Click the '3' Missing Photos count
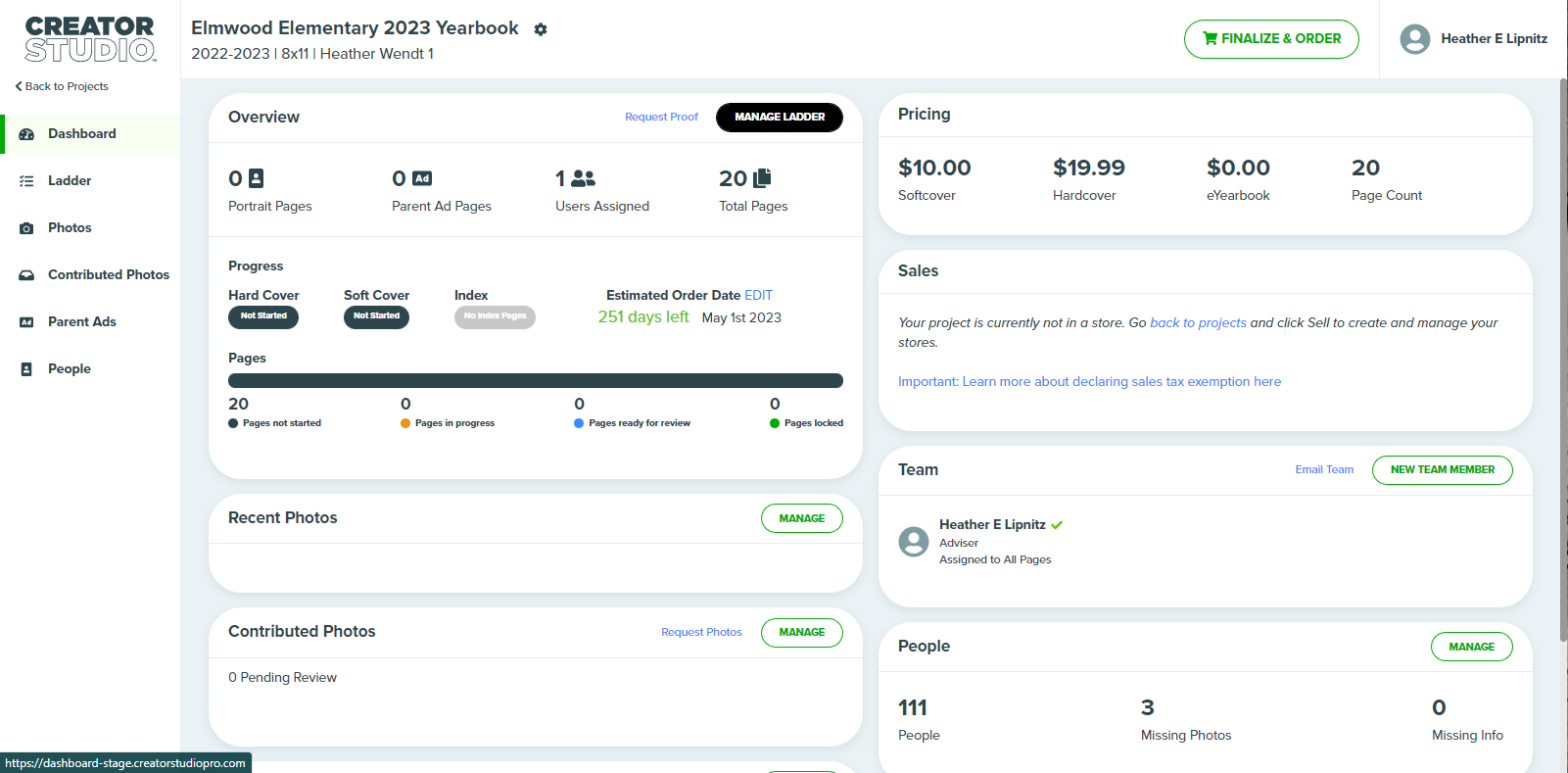The width and height of the screenshot is (1568, 773). point(1148,707)
